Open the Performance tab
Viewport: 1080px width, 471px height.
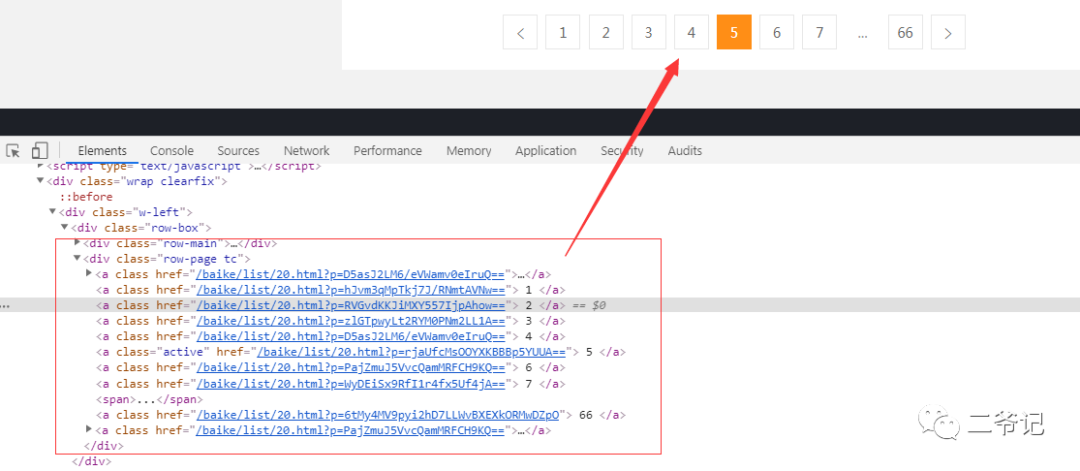click(x=387, y=151)
